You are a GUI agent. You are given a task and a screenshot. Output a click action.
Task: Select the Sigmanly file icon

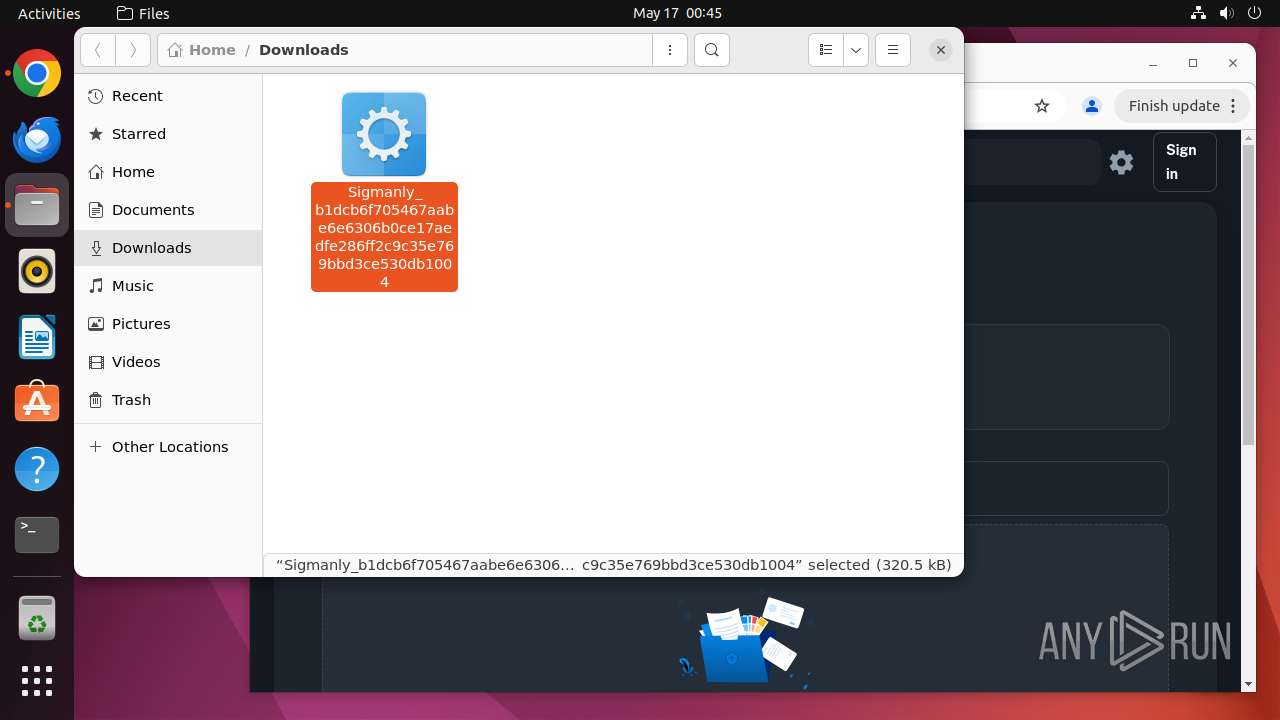384,134
